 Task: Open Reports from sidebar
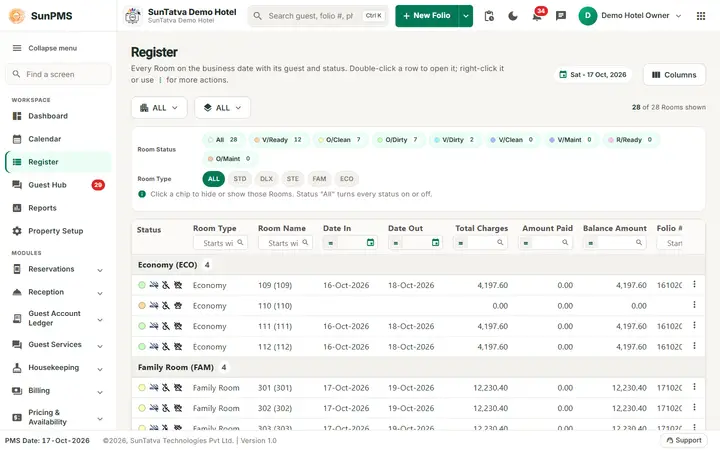pos(58,208)
